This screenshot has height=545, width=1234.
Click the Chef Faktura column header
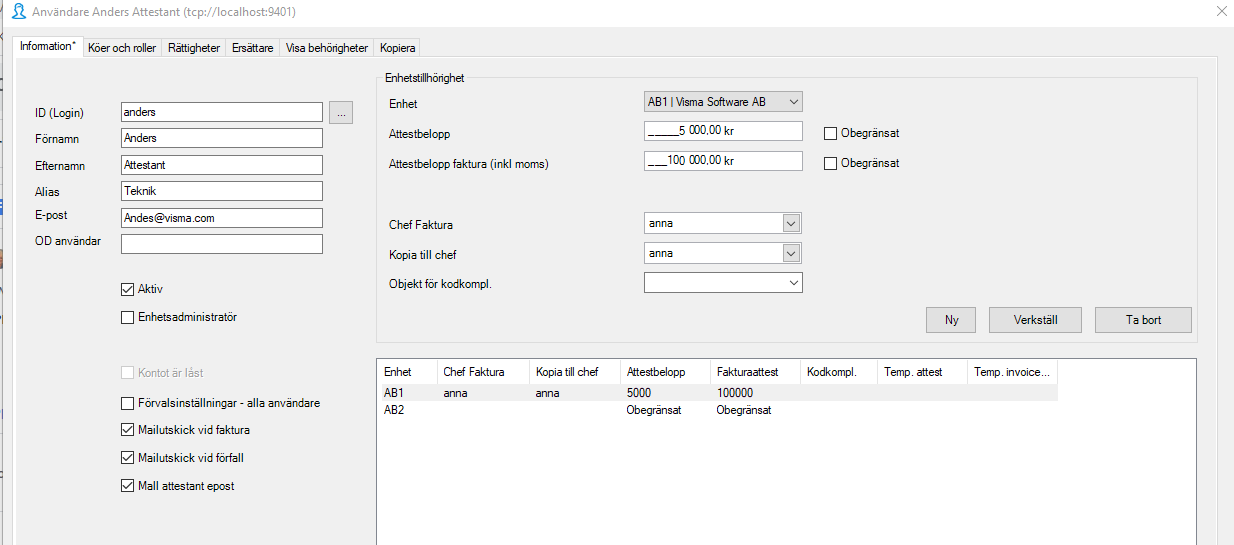[x=483, y=372]
